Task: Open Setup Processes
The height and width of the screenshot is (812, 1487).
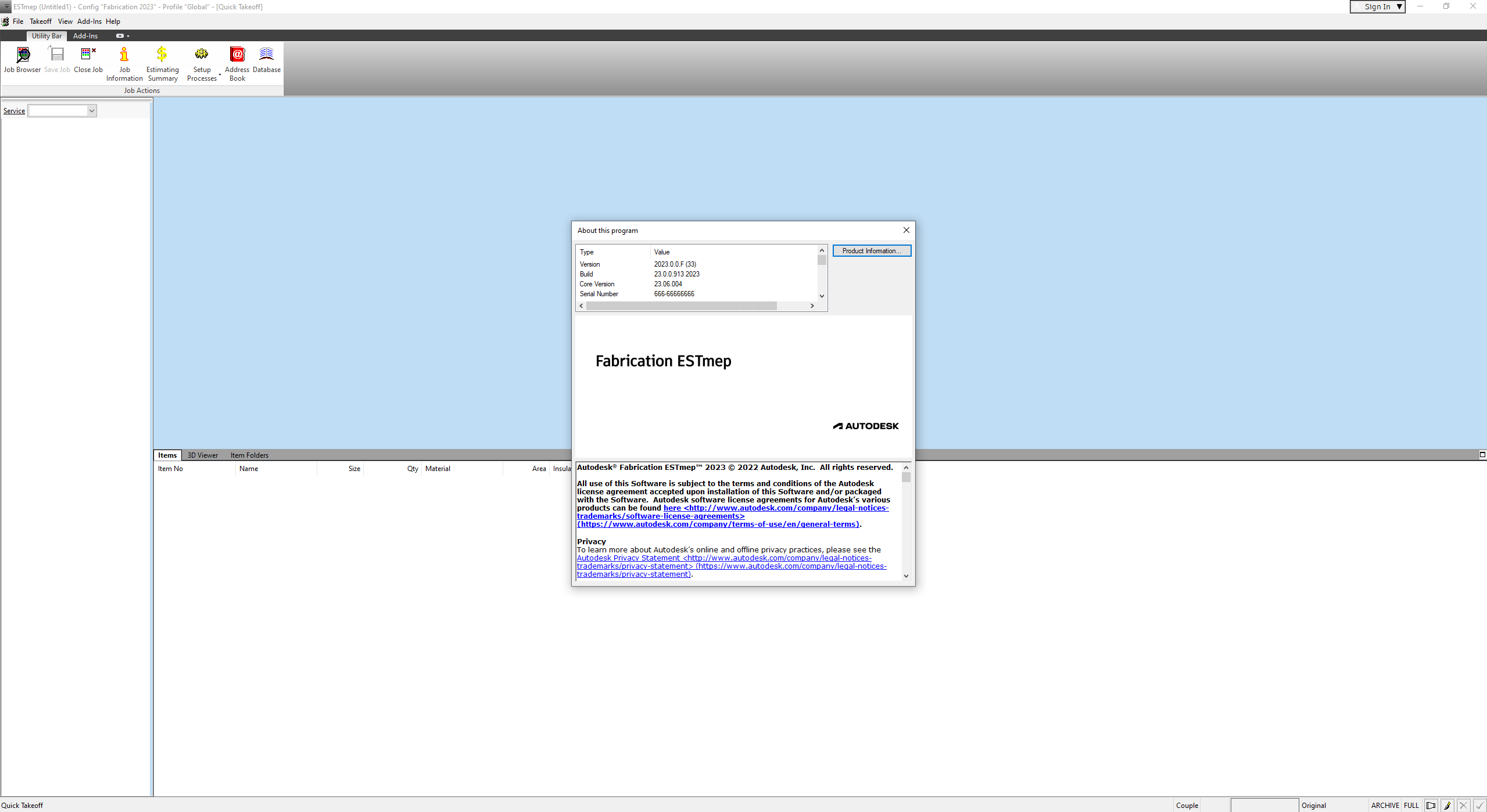Action: (x=202, y=61)
